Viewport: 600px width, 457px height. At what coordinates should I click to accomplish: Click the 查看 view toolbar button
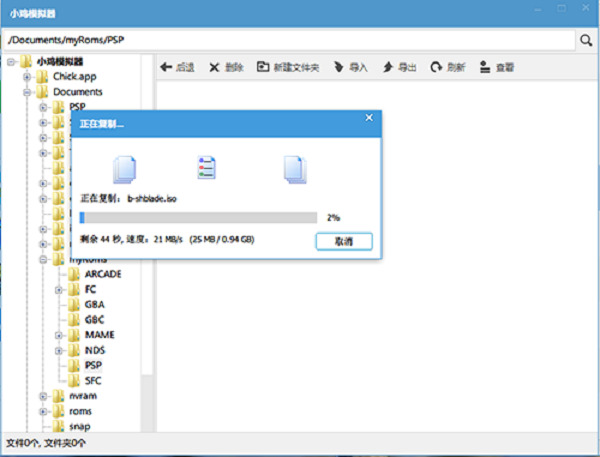[x=497, y=68]
